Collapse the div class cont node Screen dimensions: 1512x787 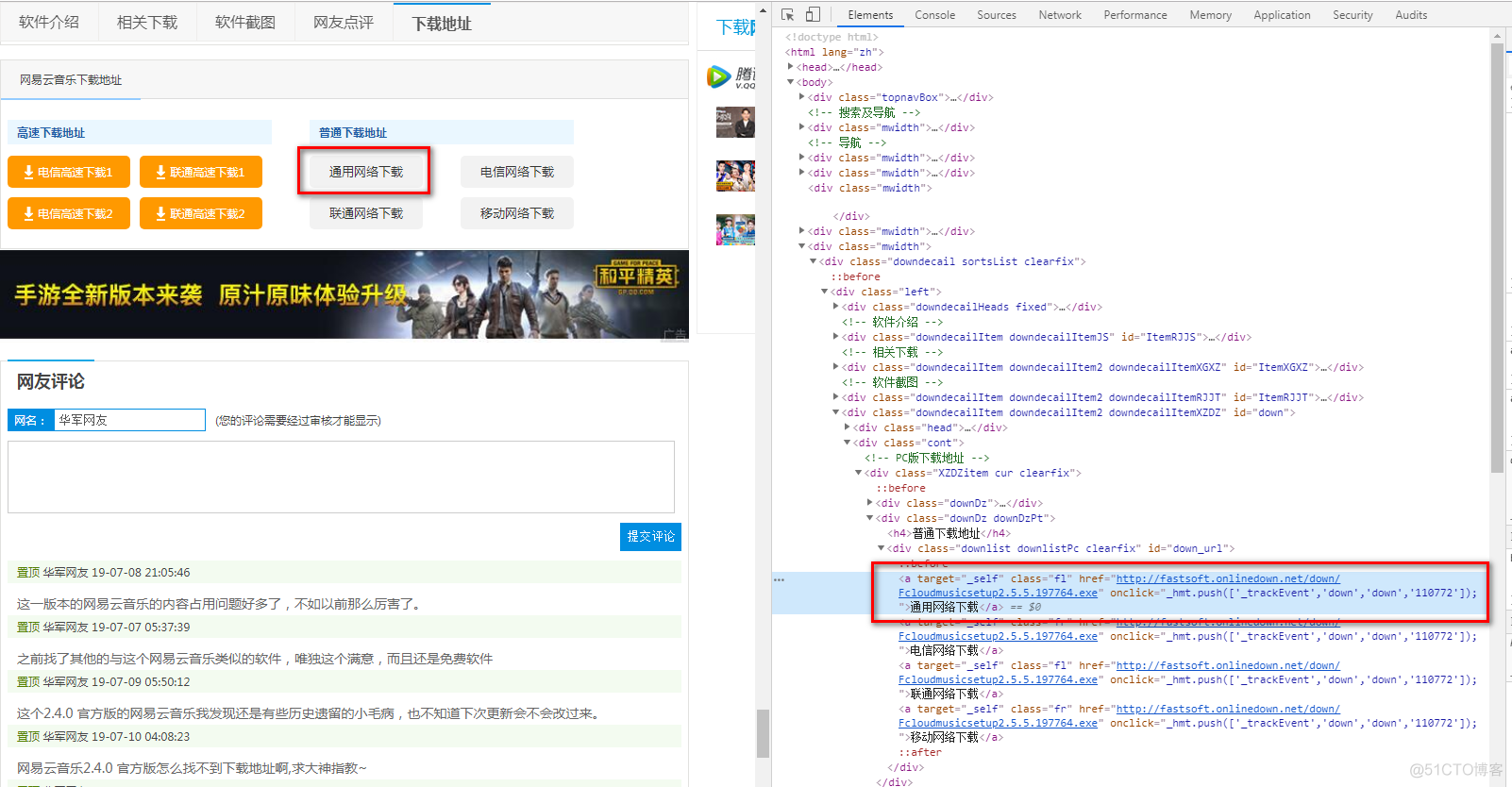coord(848,443)
